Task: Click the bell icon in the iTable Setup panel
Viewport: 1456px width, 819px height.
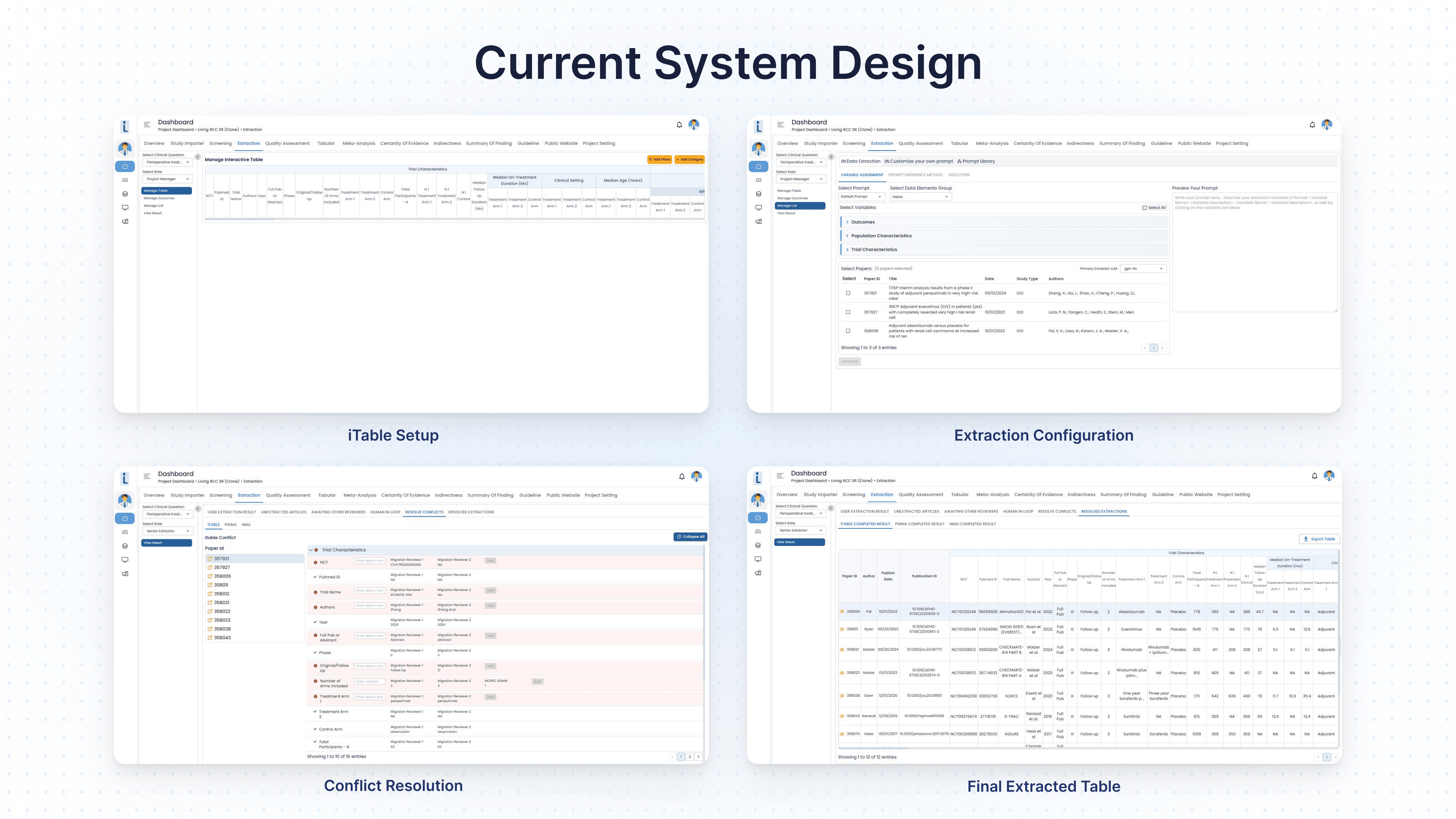Action: pyautogui.click(x=679, y=125)
